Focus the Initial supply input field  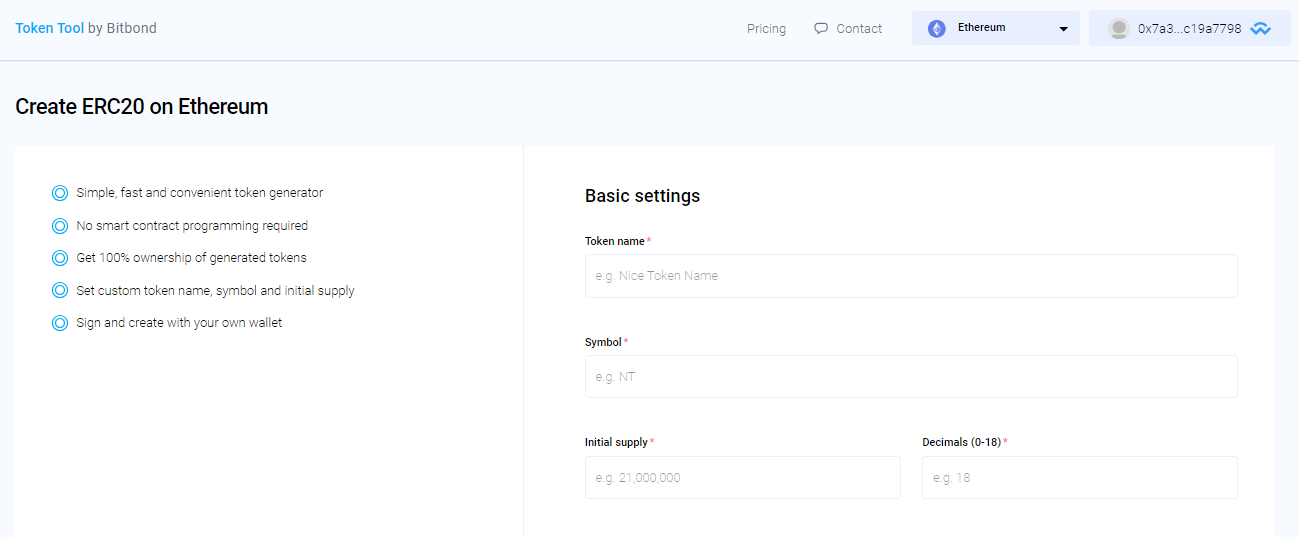click(743, 478)
